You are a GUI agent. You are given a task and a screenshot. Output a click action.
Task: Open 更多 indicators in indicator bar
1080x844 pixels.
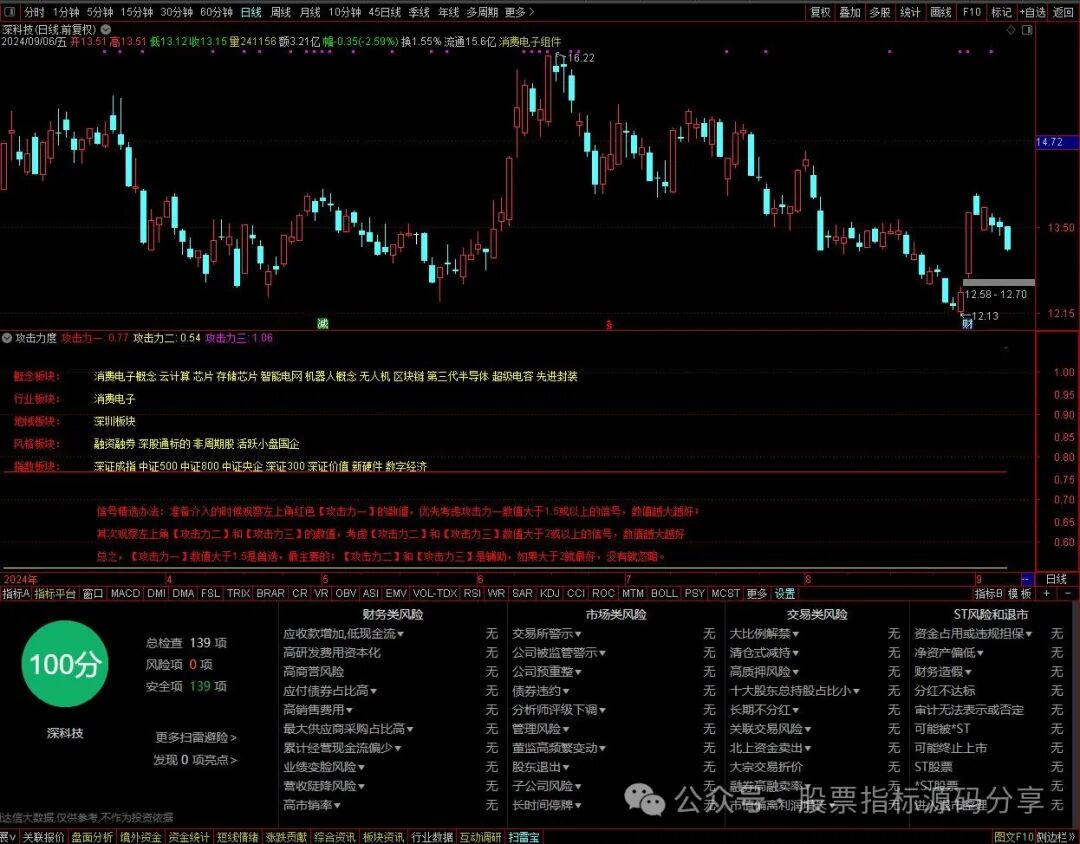tap(756, 593)
